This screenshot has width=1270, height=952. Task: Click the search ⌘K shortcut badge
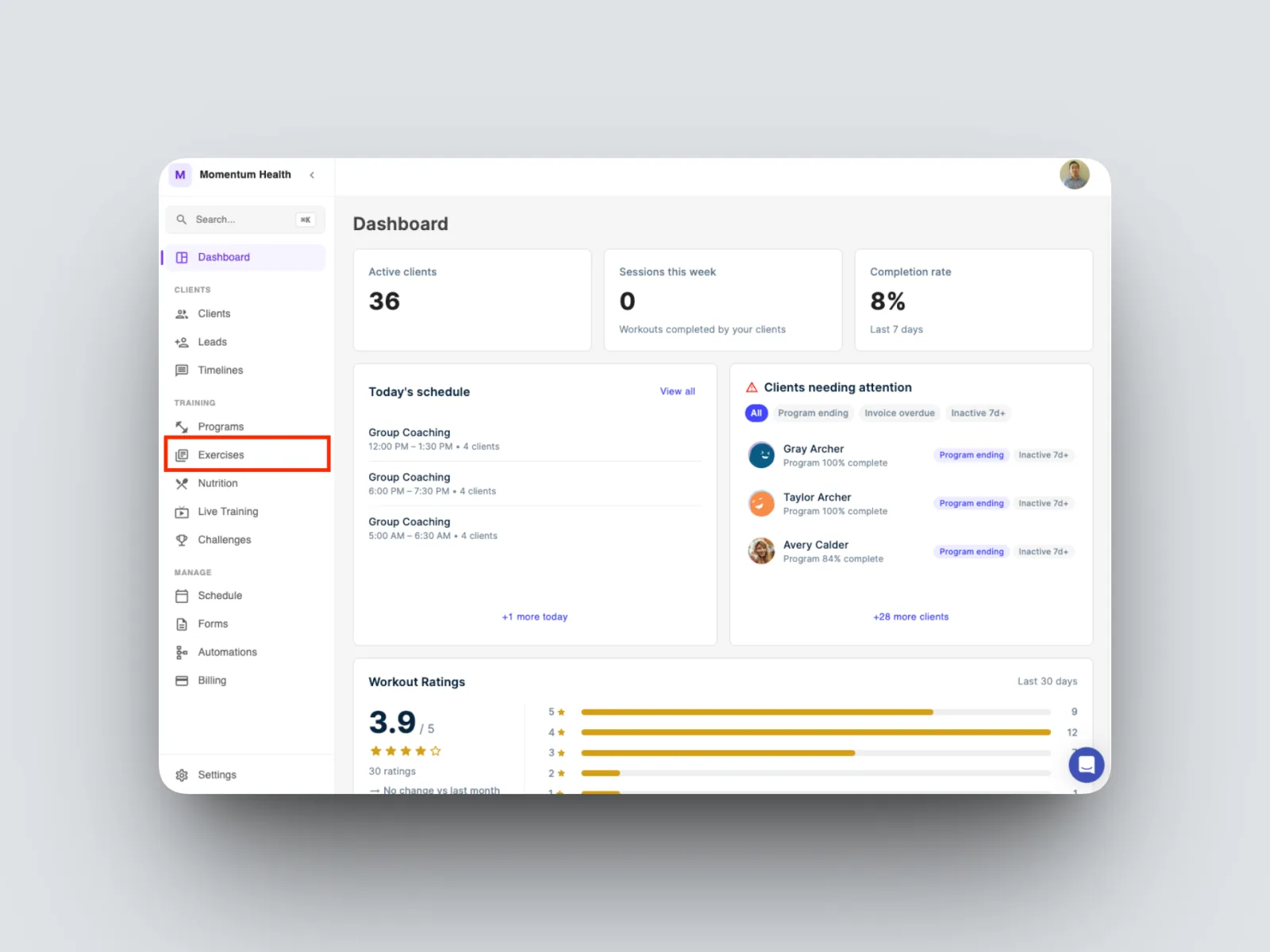tap(306, 220)
